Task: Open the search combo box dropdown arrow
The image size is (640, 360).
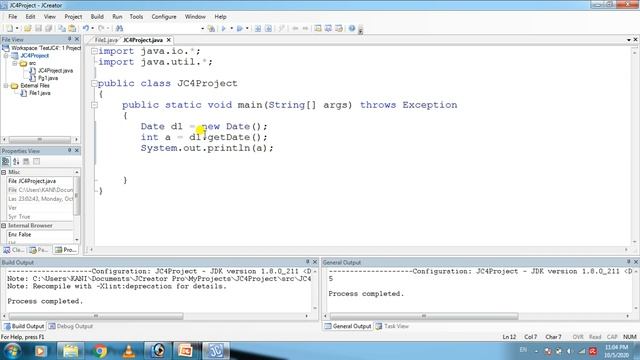Action: click(x=202, y=29)
